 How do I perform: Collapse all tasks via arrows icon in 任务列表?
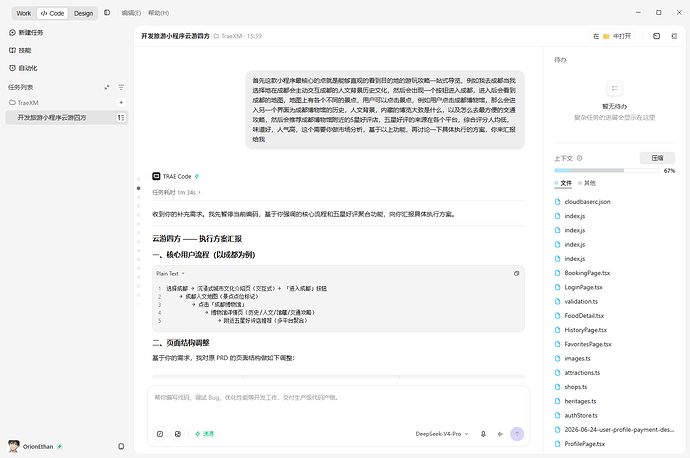point(106,87)
